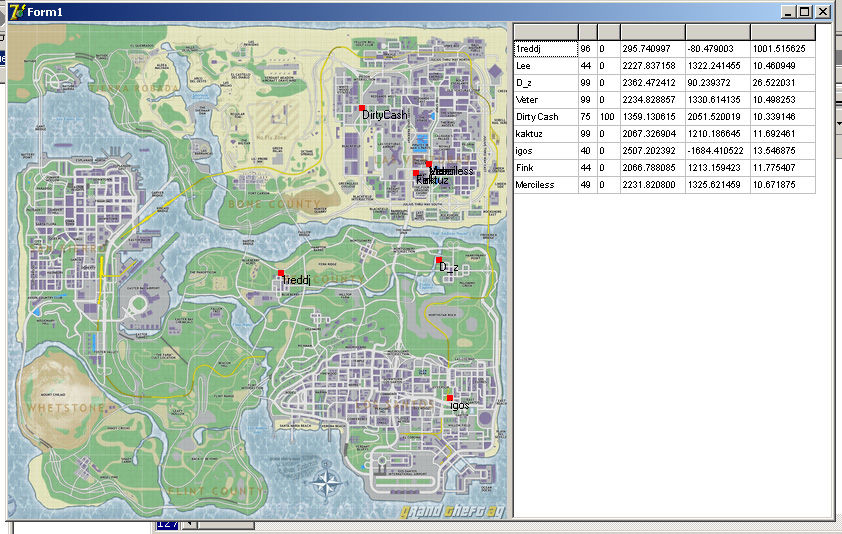Select the 1reddj name cell in grid

coord(545,48)
